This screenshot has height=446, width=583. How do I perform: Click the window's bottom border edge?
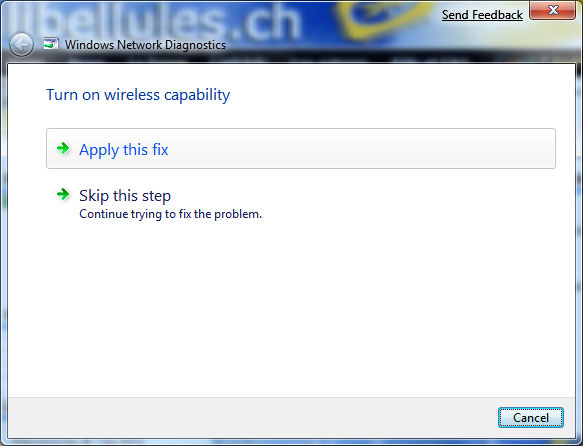click(x=292, y=442)
